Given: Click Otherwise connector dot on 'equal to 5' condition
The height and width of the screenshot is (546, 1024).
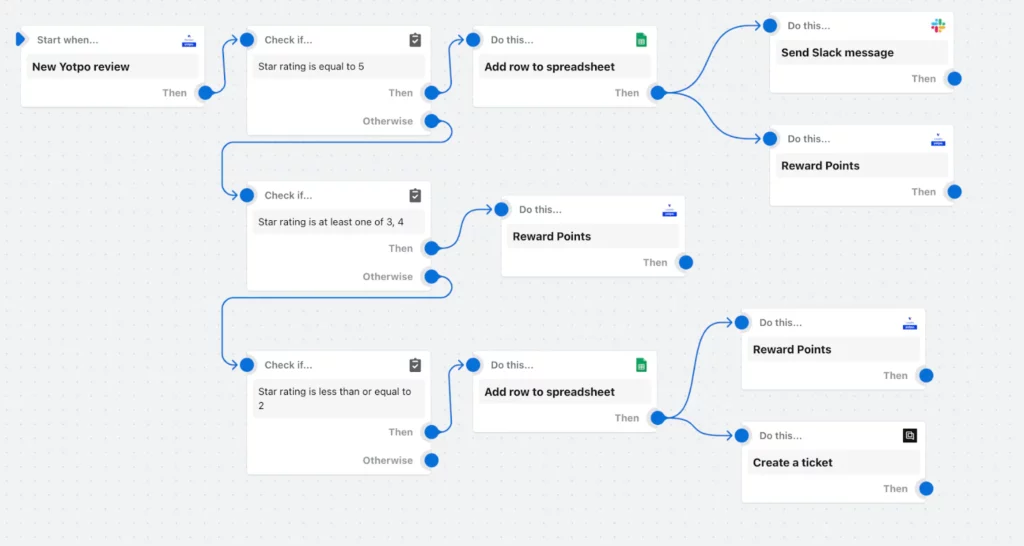Looking at the screenshot, I should [x=432, y=122].
